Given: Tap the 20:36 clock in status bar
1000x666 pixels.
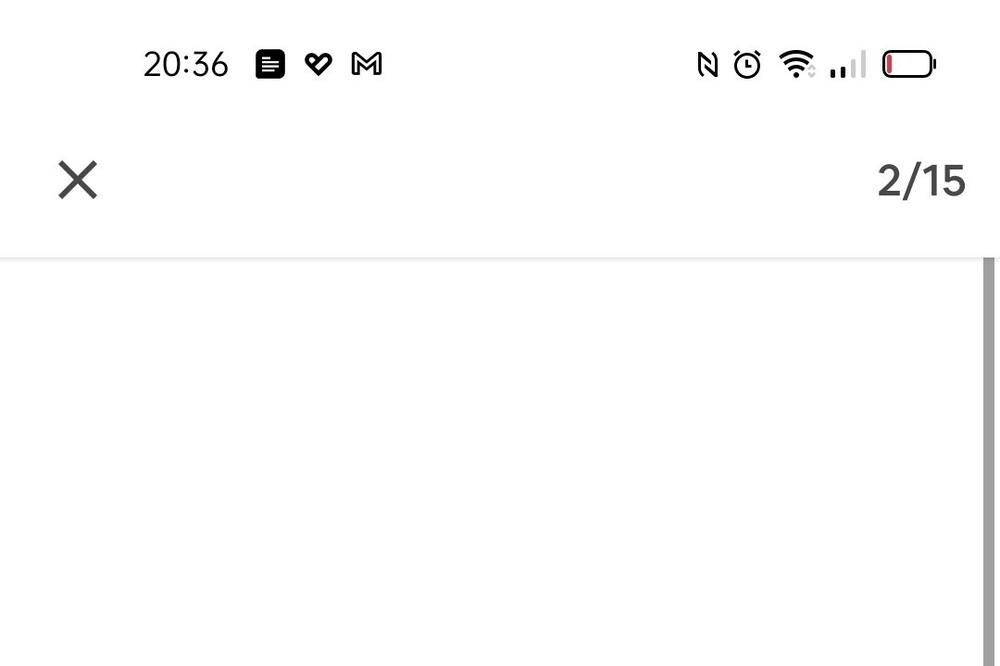Looking at the screenshot, I should (186, 65).
